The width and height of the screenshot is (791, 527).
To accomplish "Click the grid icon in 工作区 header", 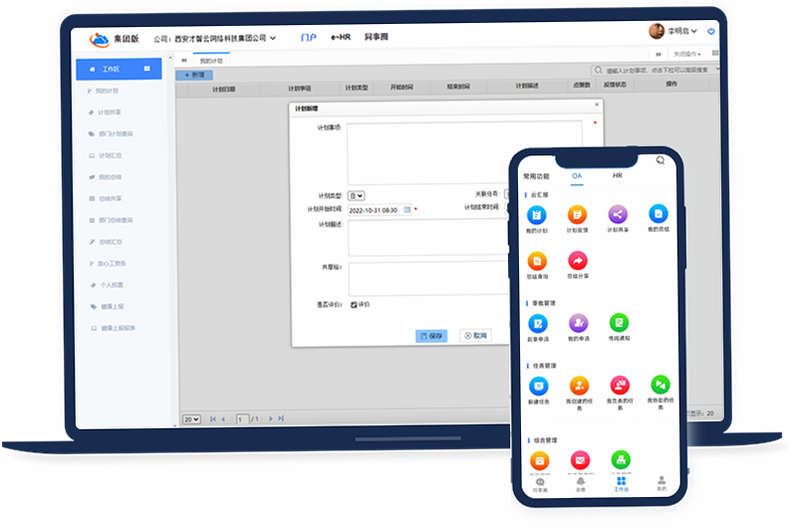I will point(147,69).
